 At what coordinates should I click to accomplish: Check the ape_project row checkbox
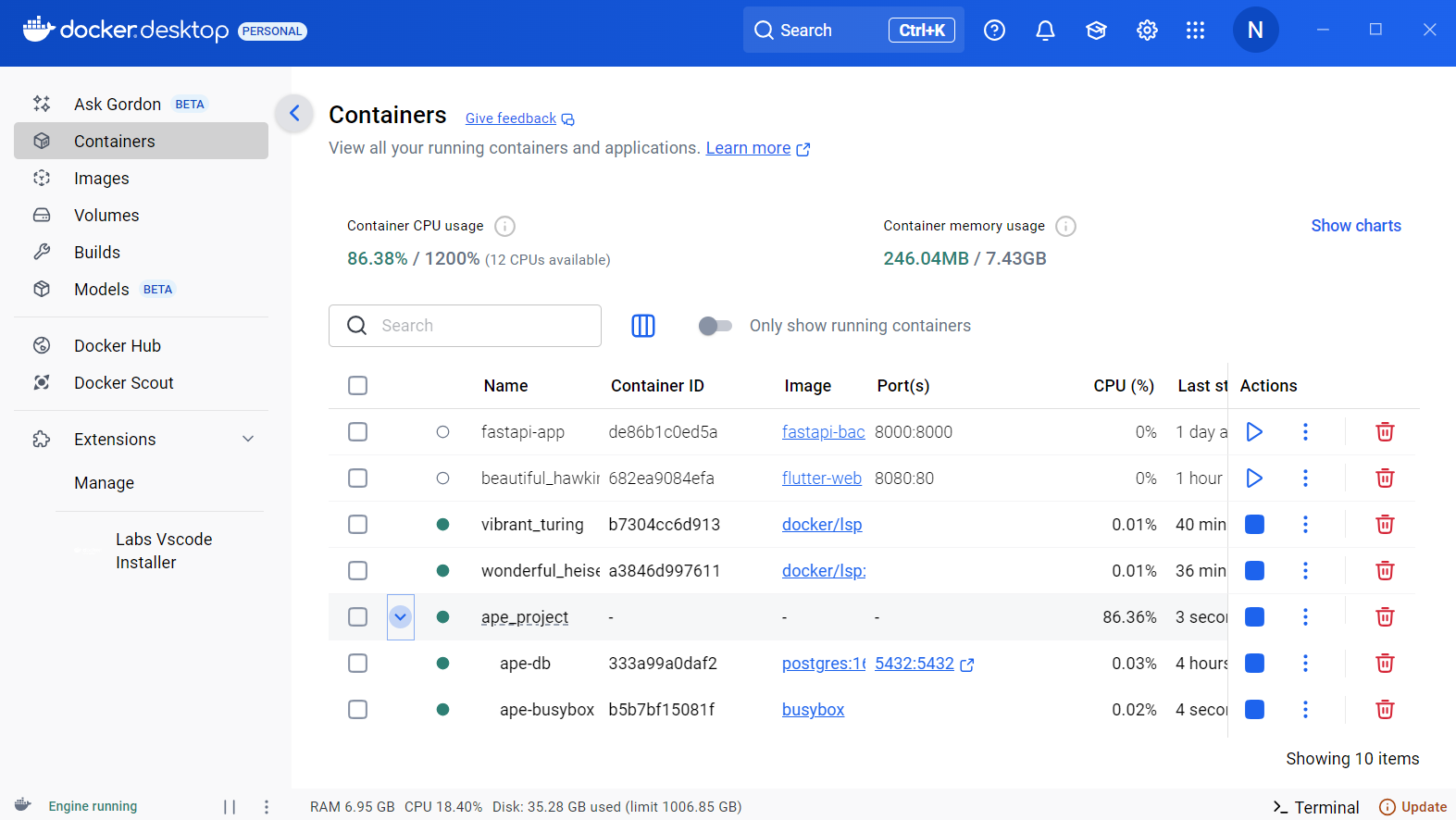coord(357,616)
